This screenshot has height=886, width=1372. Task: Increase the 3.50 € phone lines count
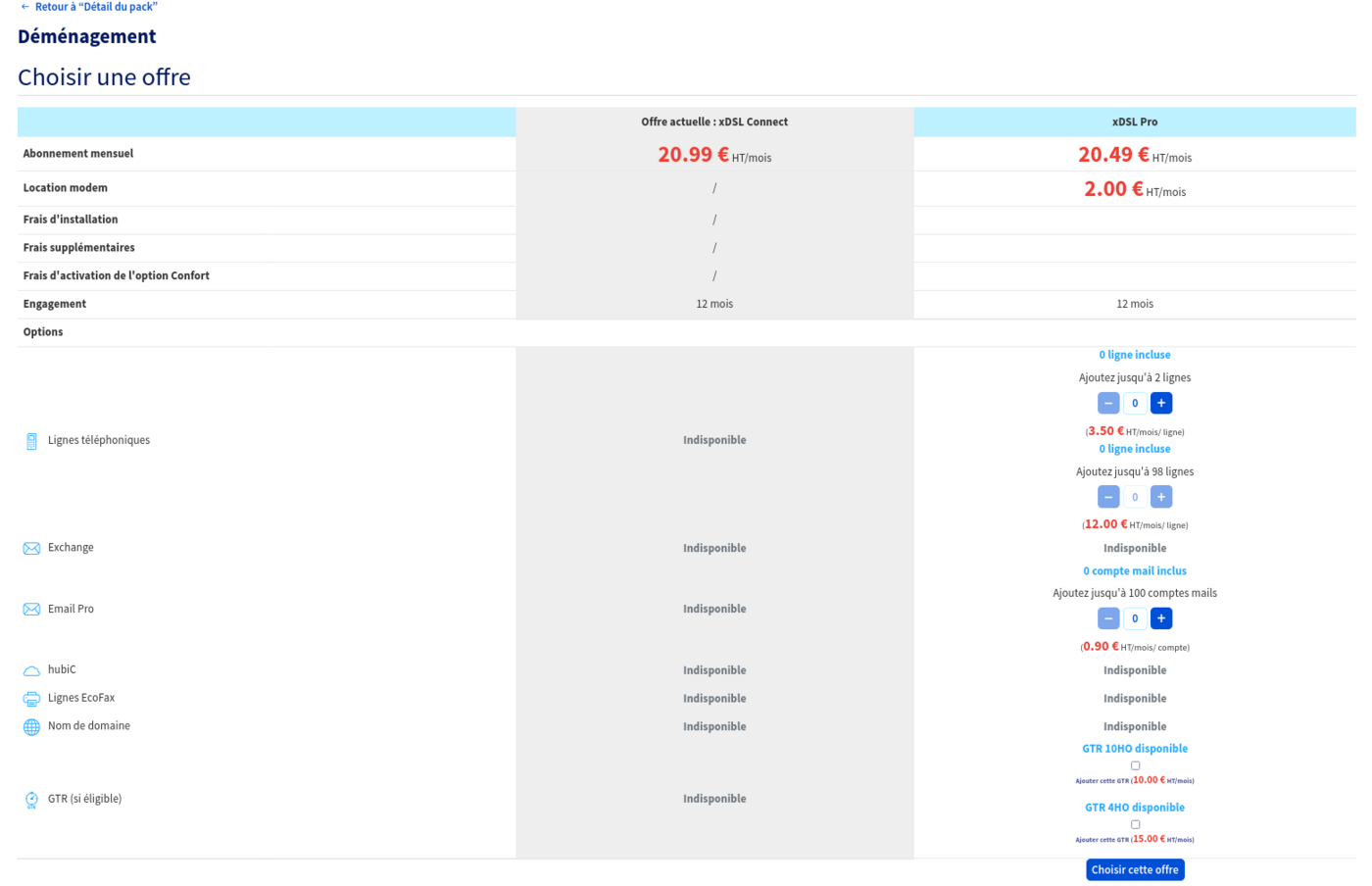1161,403
